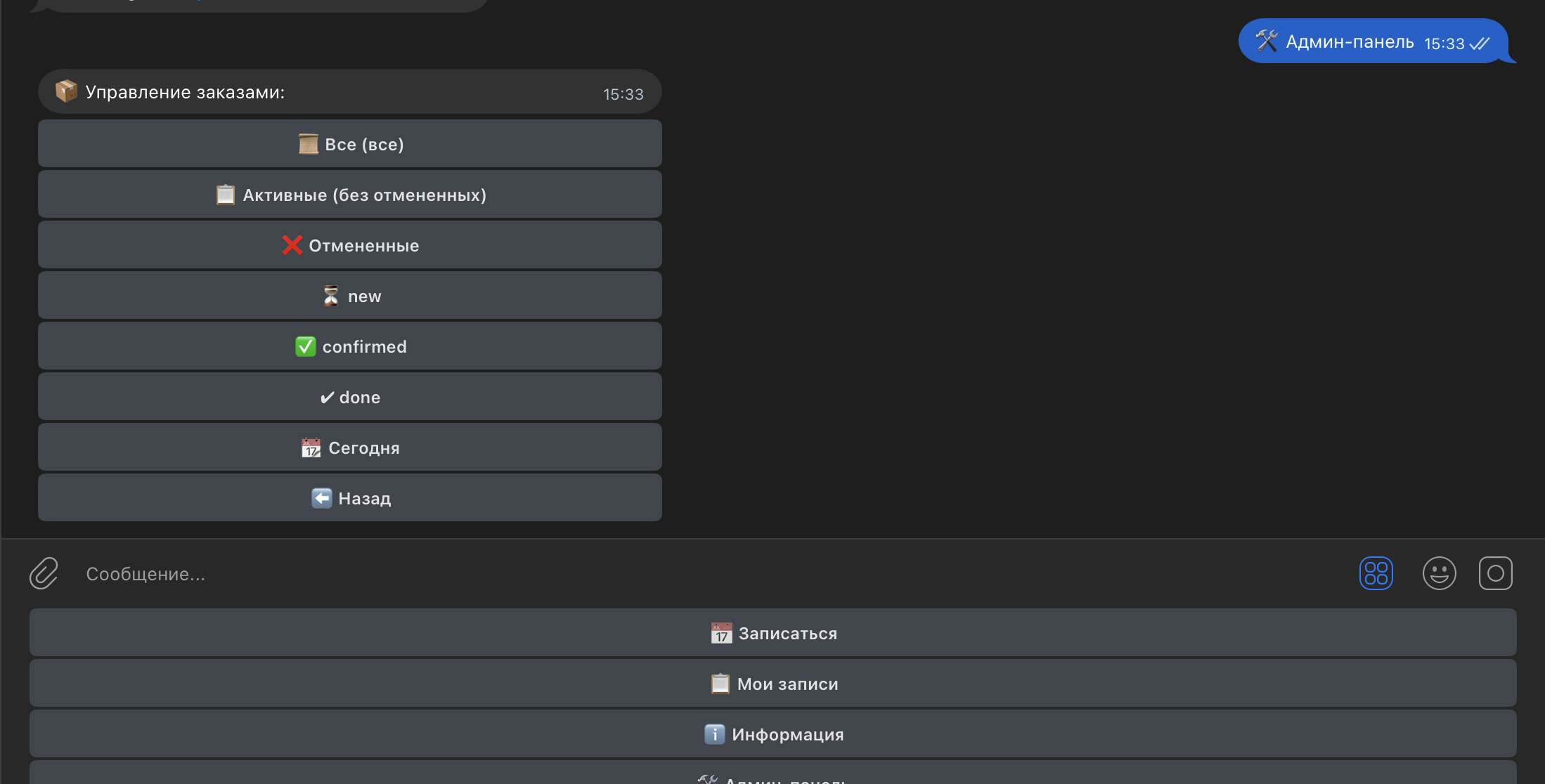Show Отмененные orders

(350, 245)
